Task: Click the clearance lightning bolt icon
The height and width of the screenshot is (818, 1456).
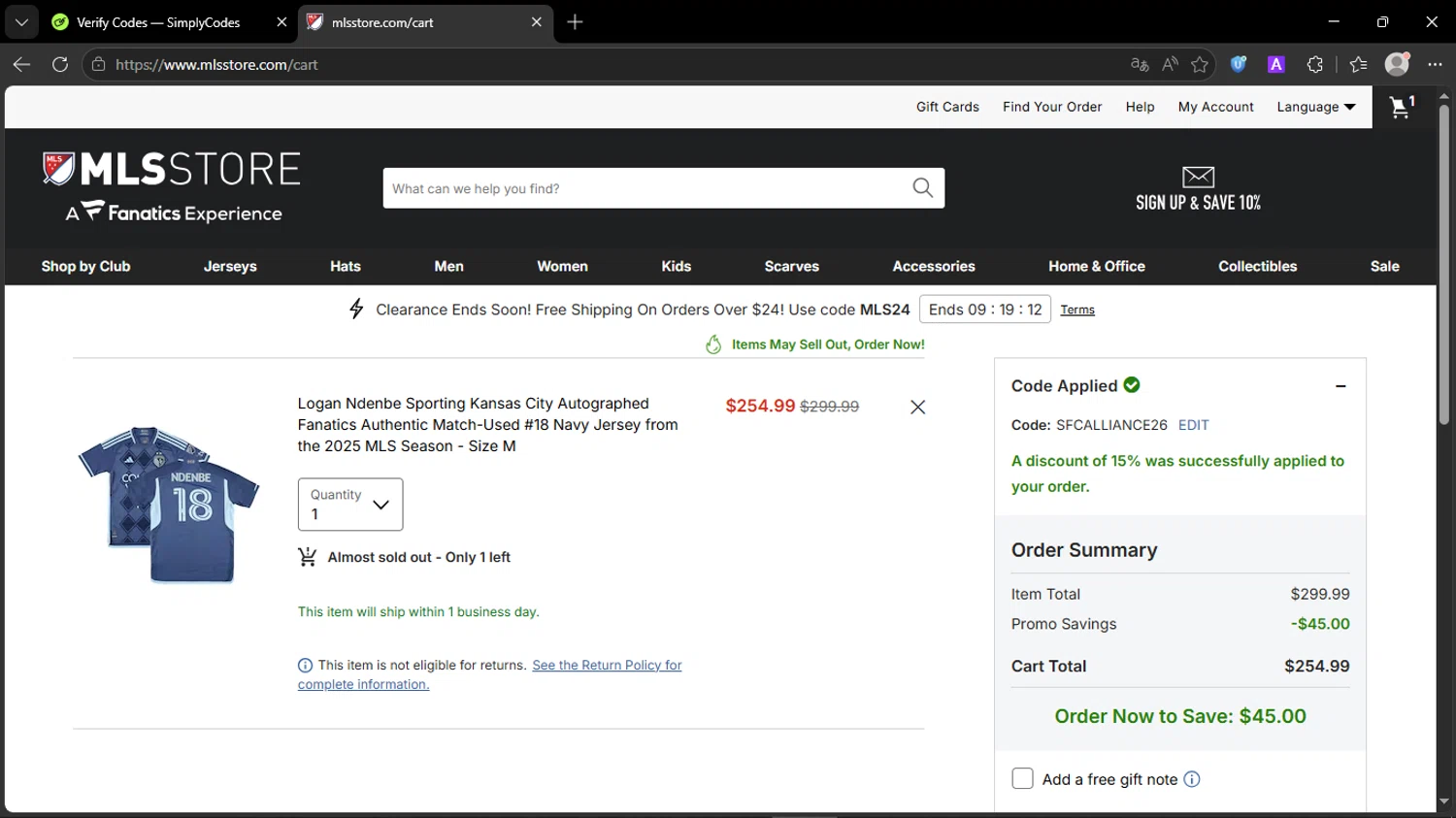Action: click(356, 309)
